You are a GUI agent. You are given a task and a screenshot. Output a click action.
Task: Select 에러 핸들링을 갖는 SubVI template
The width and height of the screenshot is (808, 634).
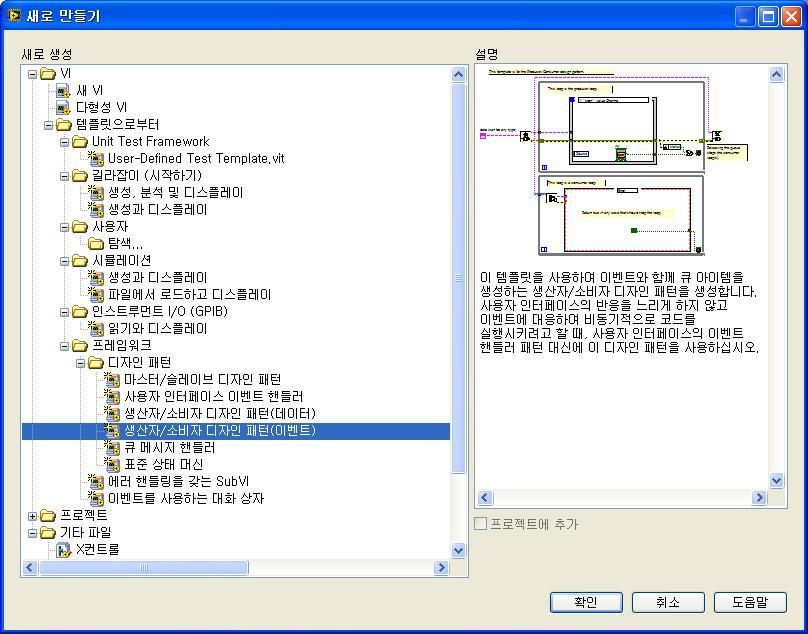(178, 482)
